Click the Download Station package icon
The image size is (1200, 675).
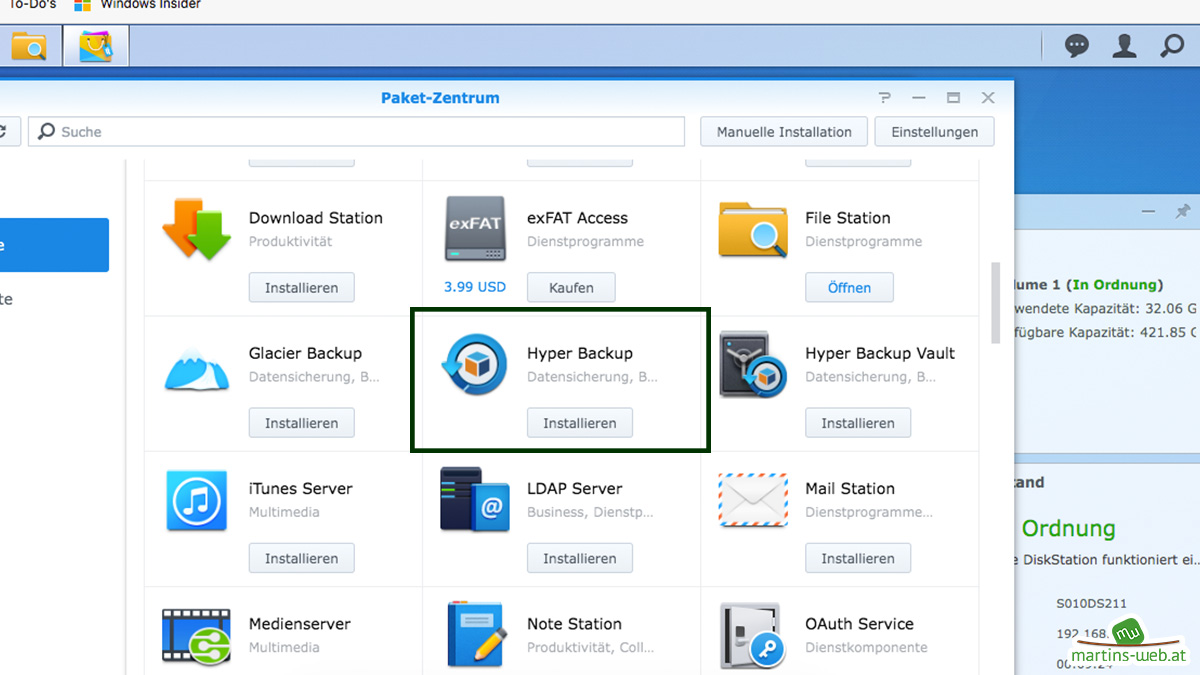(x=196, y=229)
